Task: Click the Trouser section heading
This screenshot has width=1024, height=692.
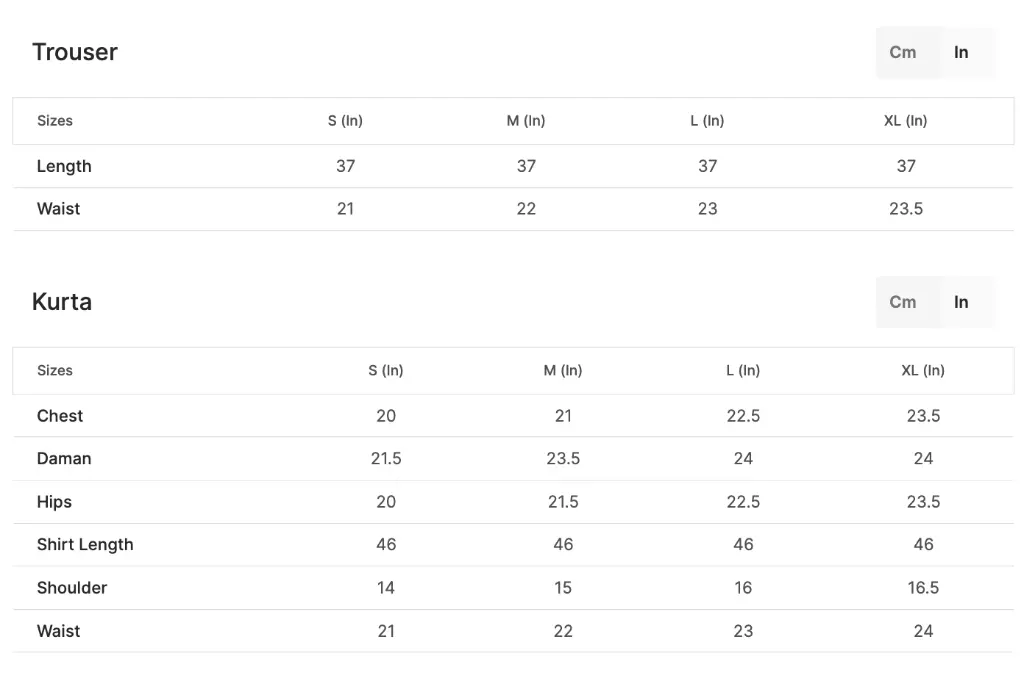Action: coord(75,52)
